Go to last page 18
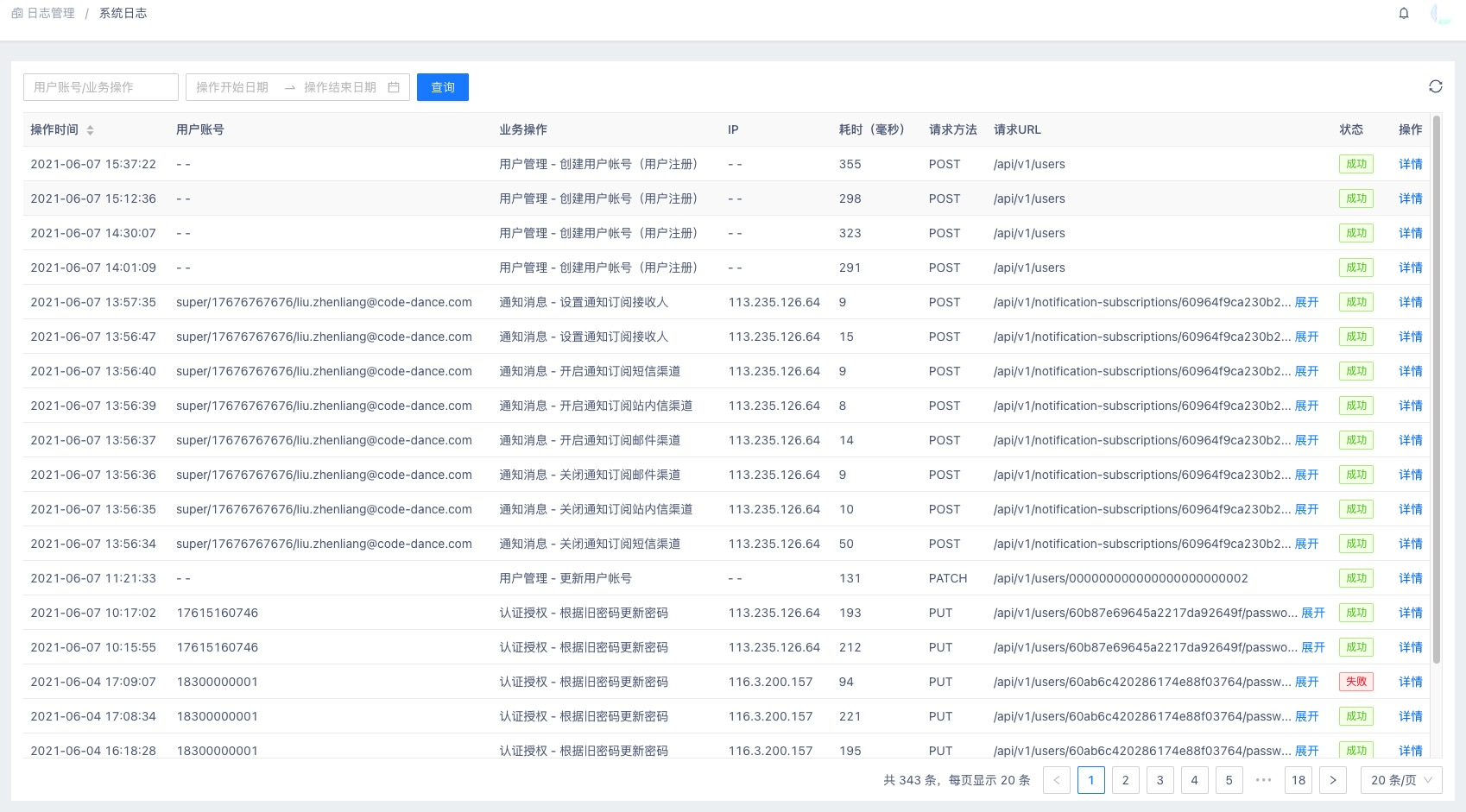The height and width of the screenshot is (812, 1466). coord(1299,780)
